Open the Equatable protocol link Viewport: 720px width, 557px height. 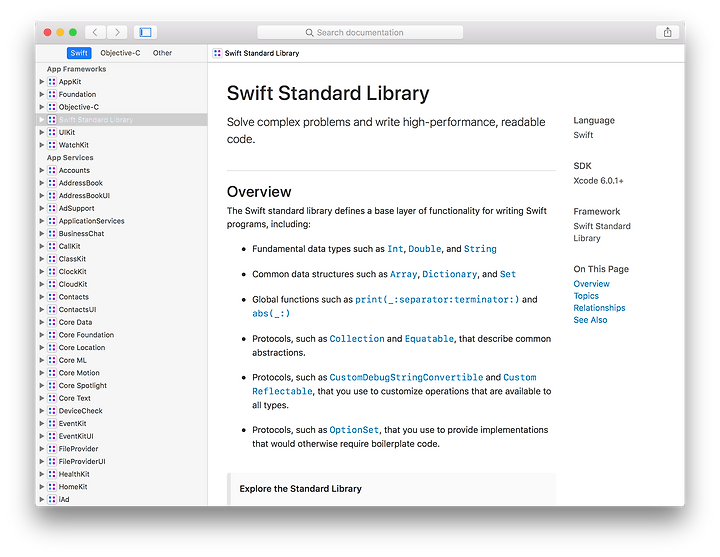coord(429,339)
